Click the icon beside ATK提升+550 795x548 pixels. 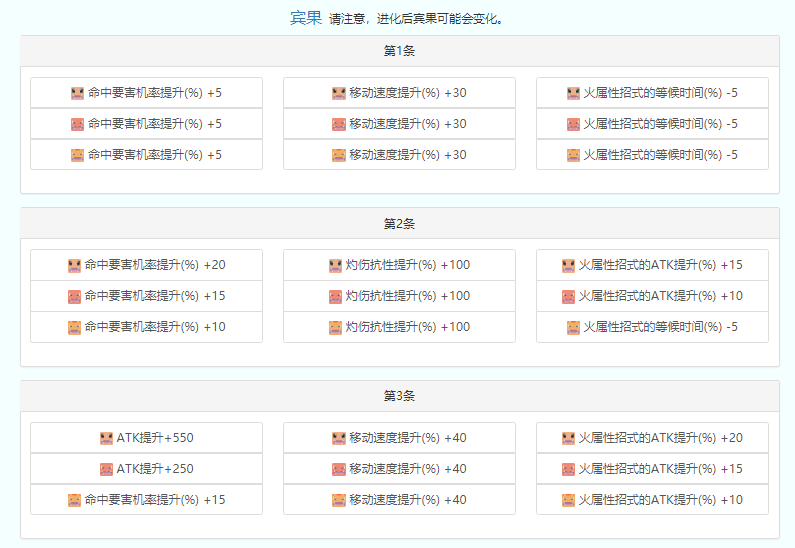coord(107,438)
